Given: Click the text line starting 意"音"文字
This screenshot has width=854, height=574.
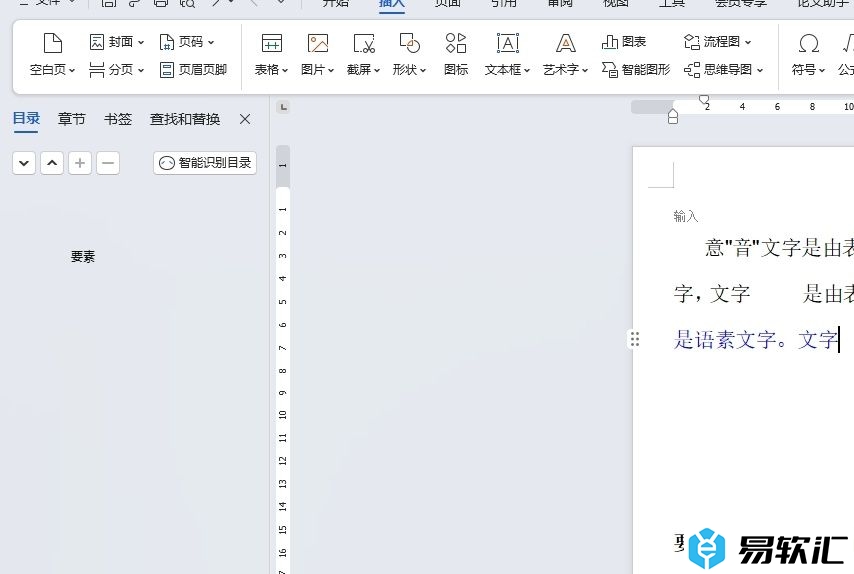Looking at the screenshot, I should [x=779, y=248].
